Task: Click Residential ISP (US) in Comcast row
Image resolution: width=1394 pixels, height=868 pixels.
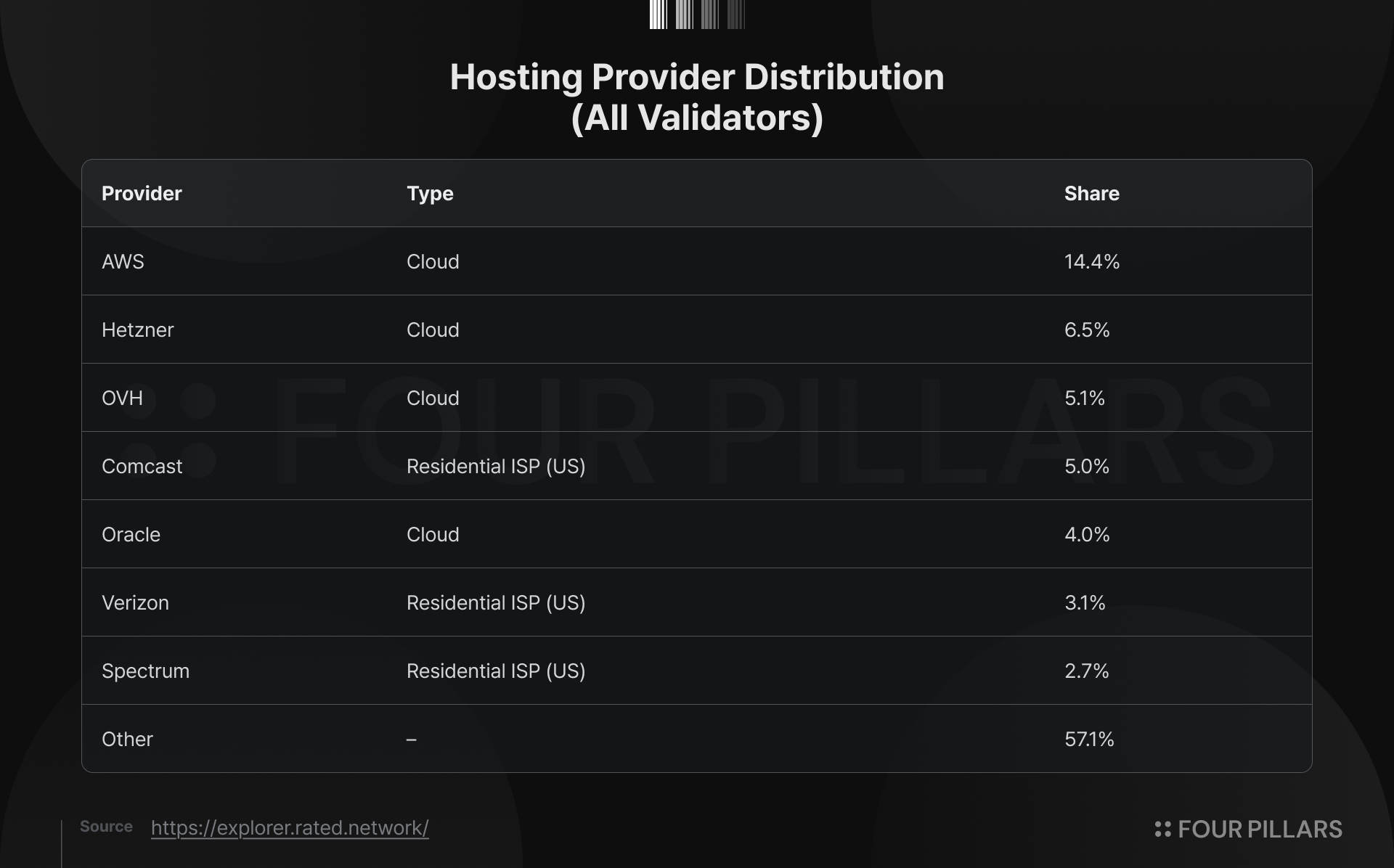Action: pyautogui.click(x=496, y=467)
